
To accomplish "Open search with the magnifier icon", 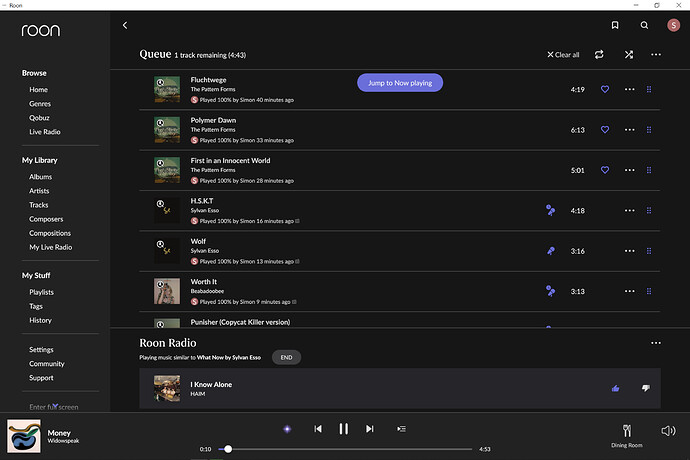I will click(644, 25).
